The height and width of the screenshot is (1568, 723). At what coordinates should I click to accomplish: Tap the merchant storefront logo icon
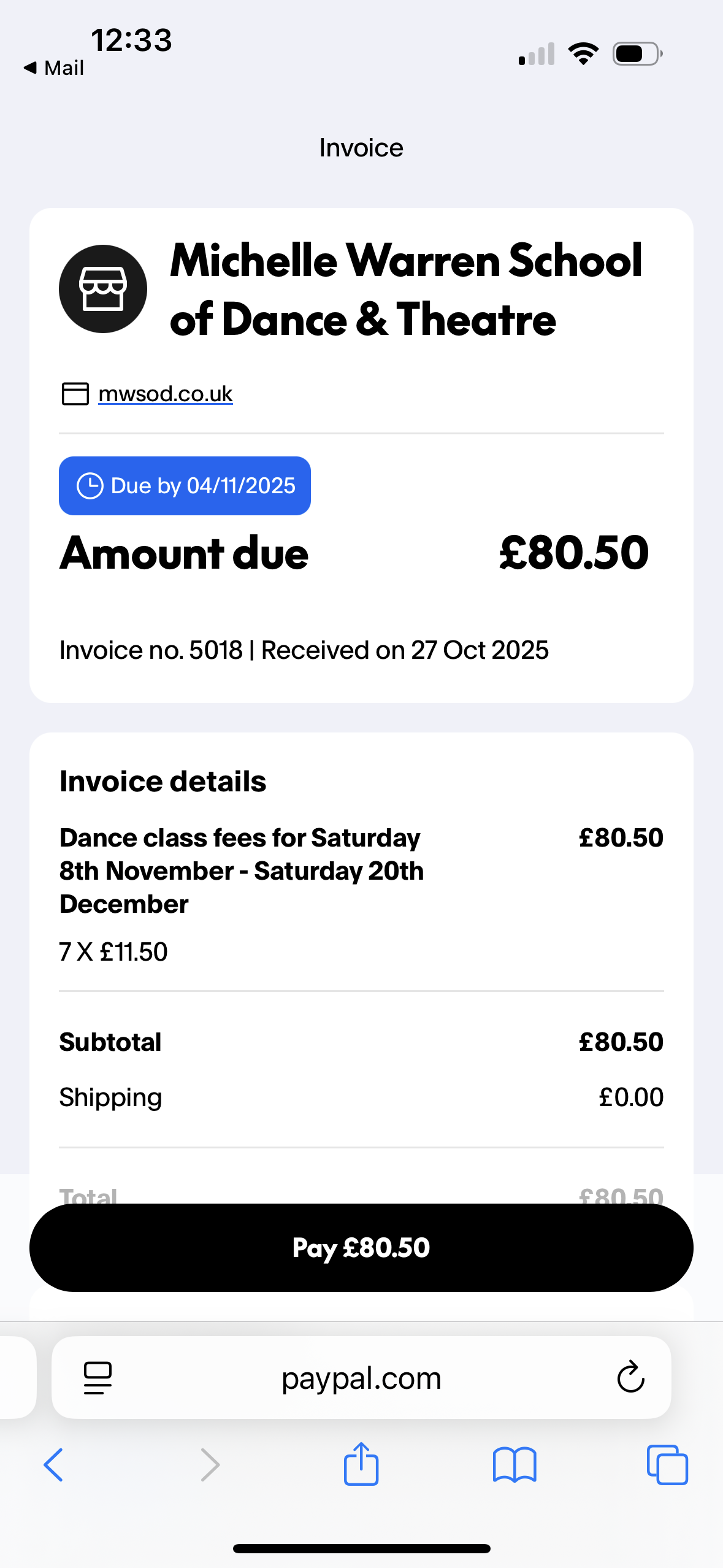click(103, 289)
